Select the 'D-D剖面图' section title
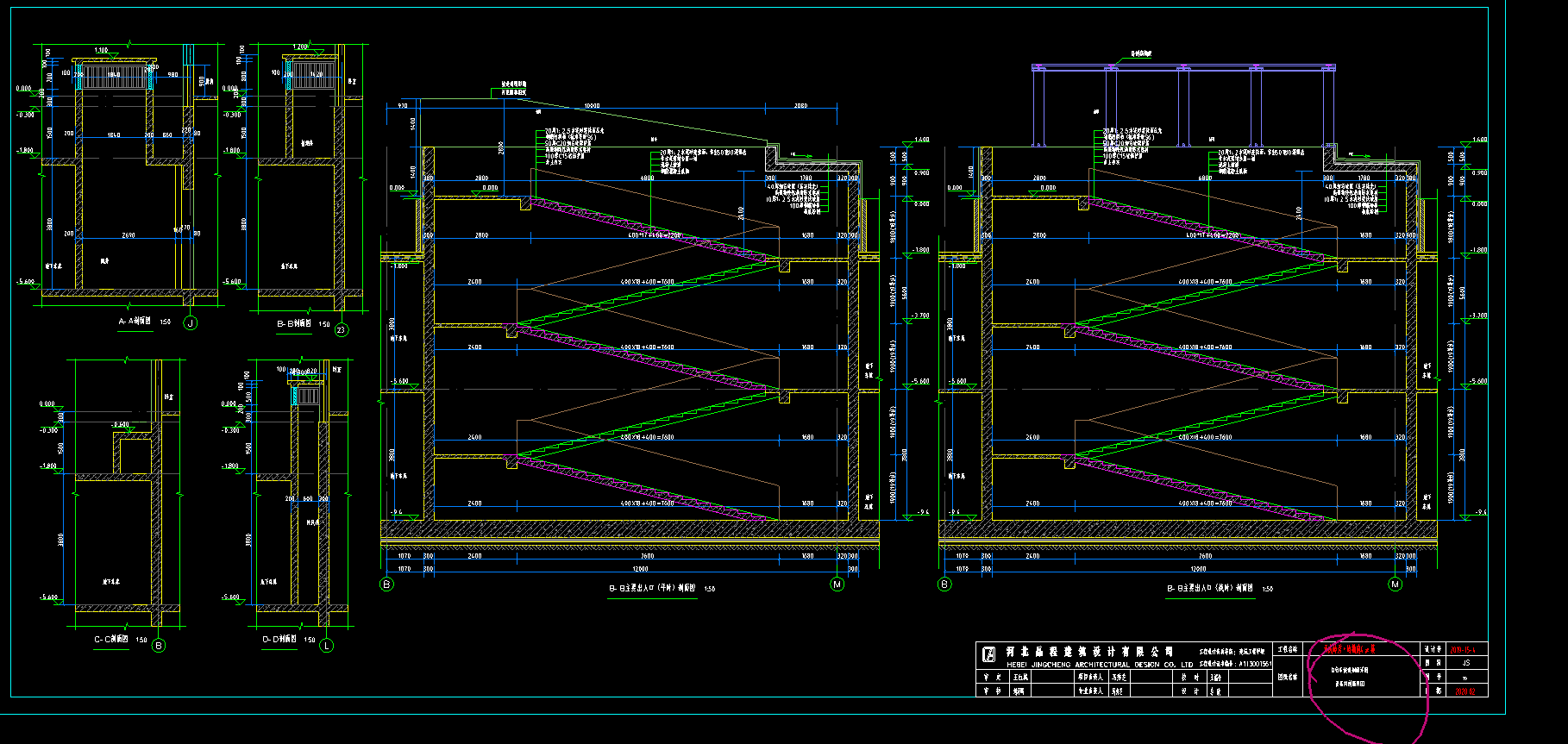 (279, 640)
